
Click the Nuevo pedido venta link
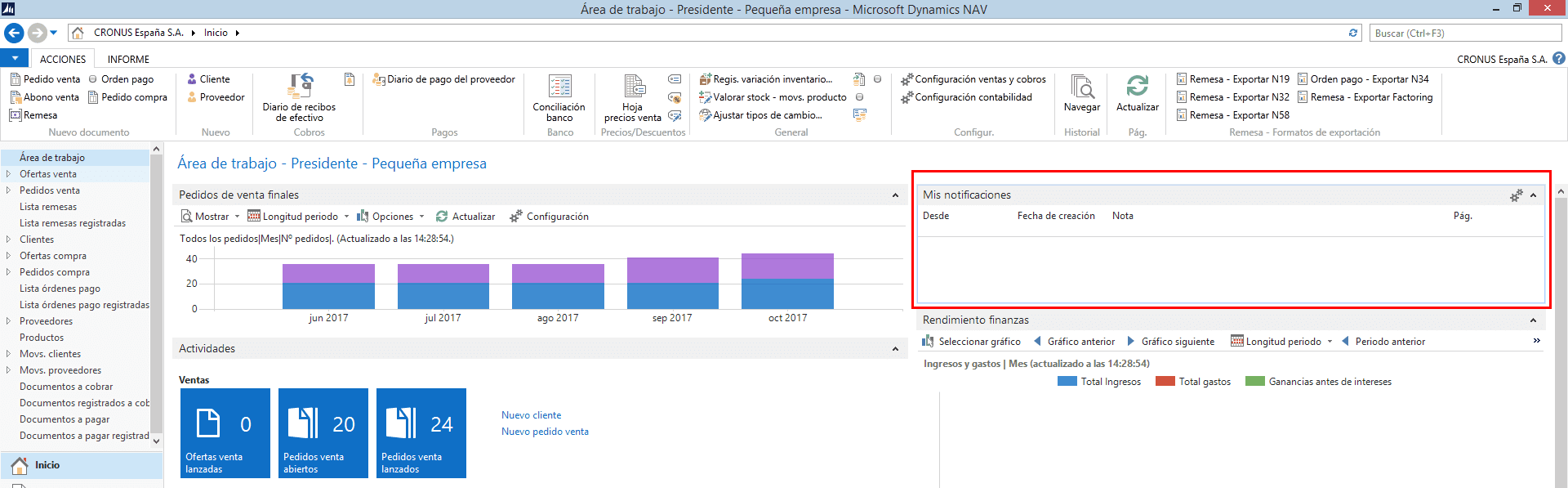pyautogui.click(x=545, y=432)
